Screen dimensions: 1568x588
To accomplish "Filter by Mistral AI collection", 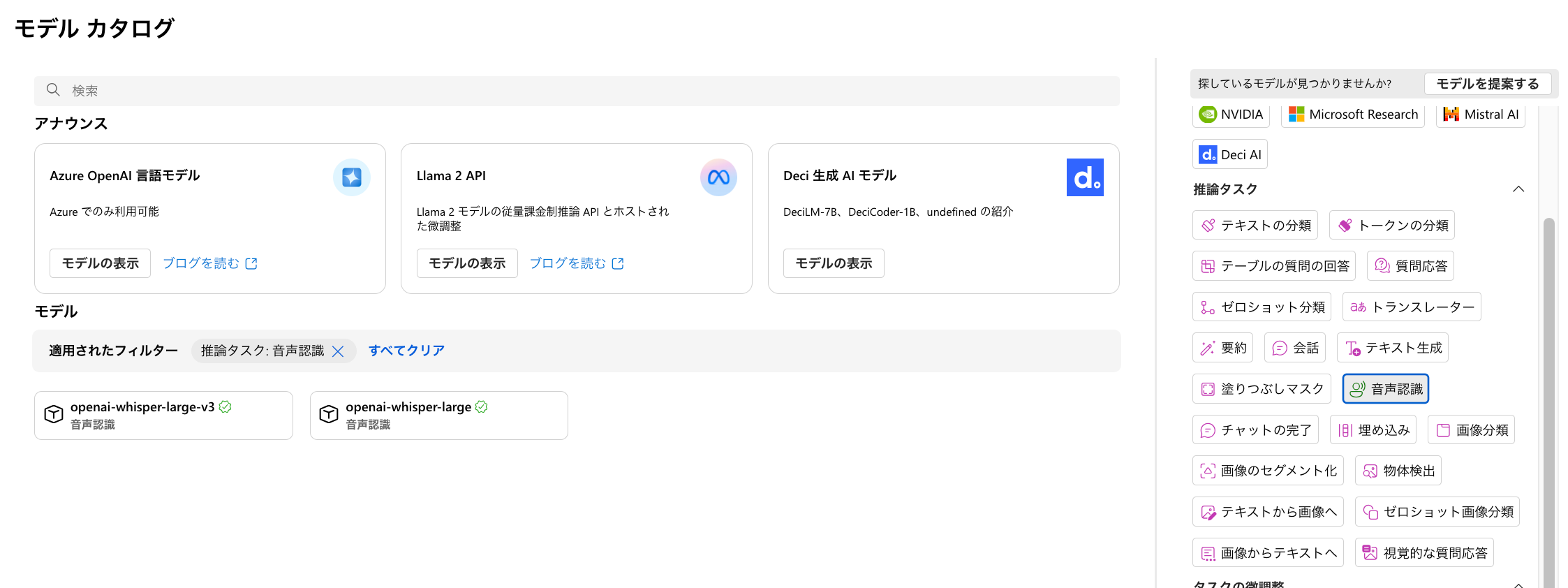I will point(1481,115).
